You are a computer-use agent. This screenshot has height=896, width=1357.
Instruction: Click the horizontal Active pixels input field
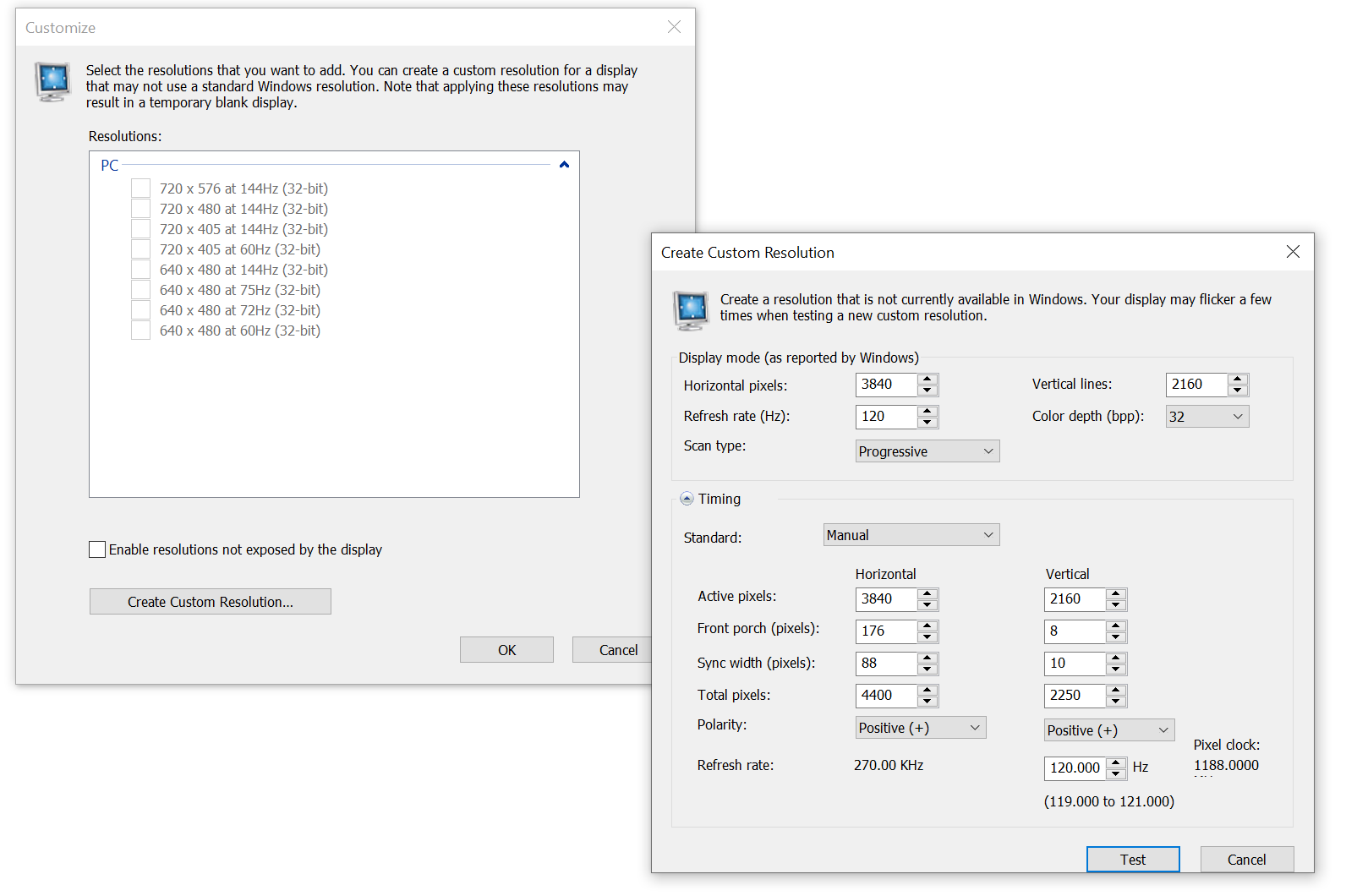(885, 599)
